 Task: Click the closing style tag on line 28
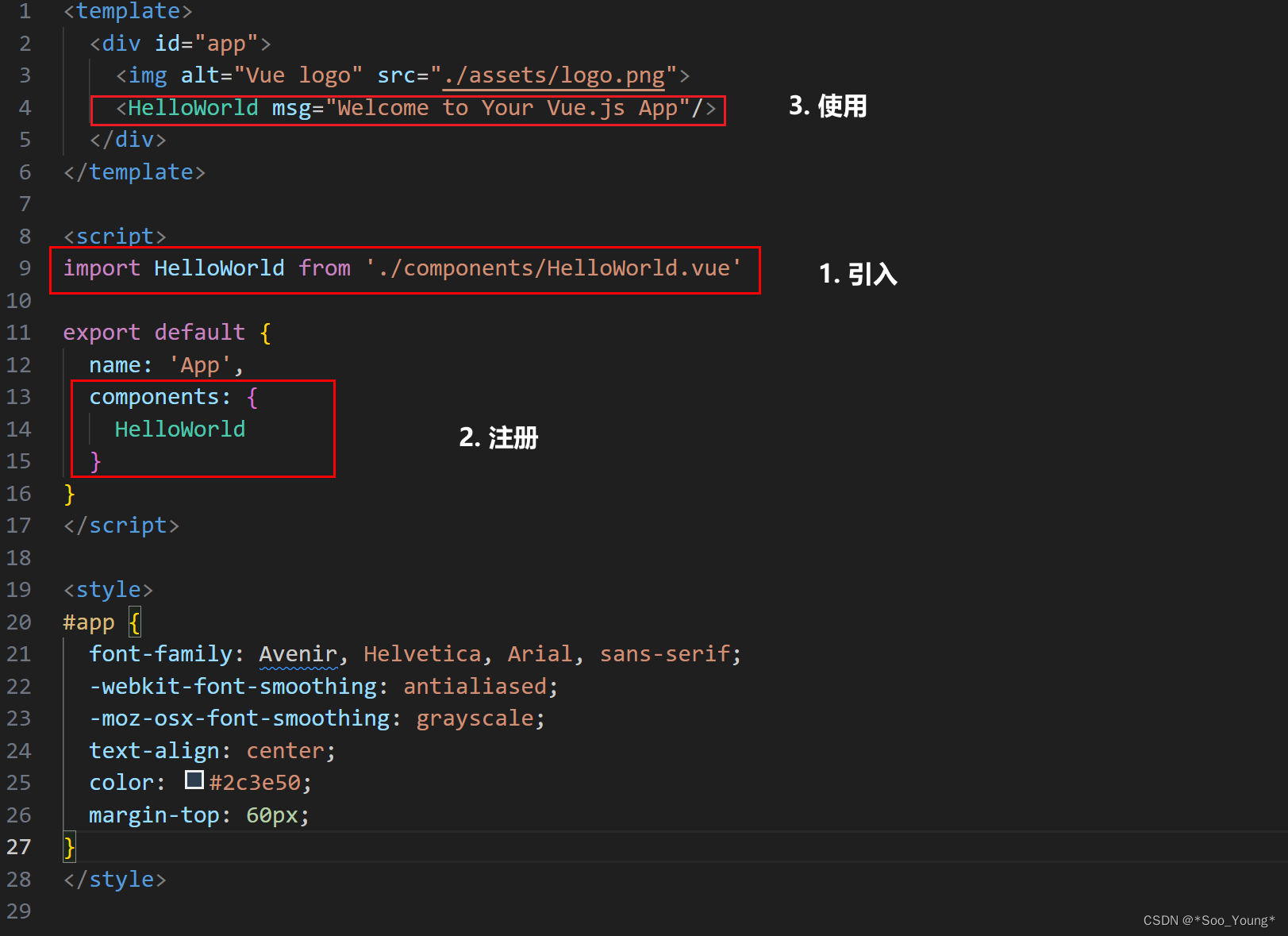115,880
